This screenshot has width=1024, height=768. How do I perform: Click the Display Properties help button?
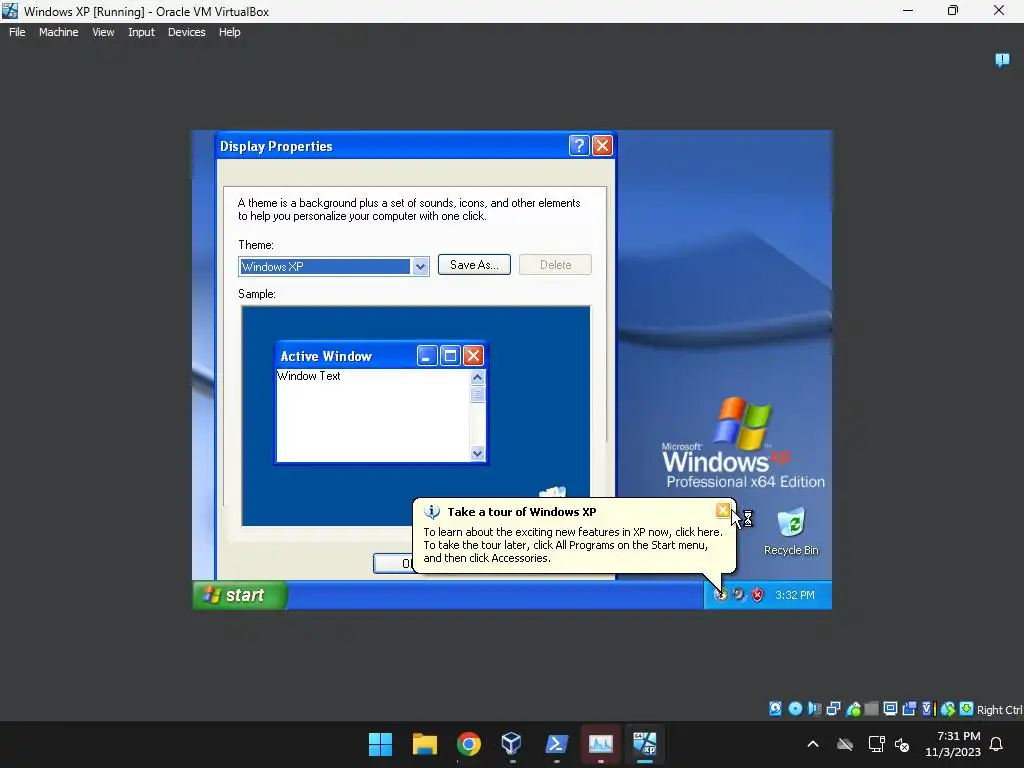coord(579,146)
